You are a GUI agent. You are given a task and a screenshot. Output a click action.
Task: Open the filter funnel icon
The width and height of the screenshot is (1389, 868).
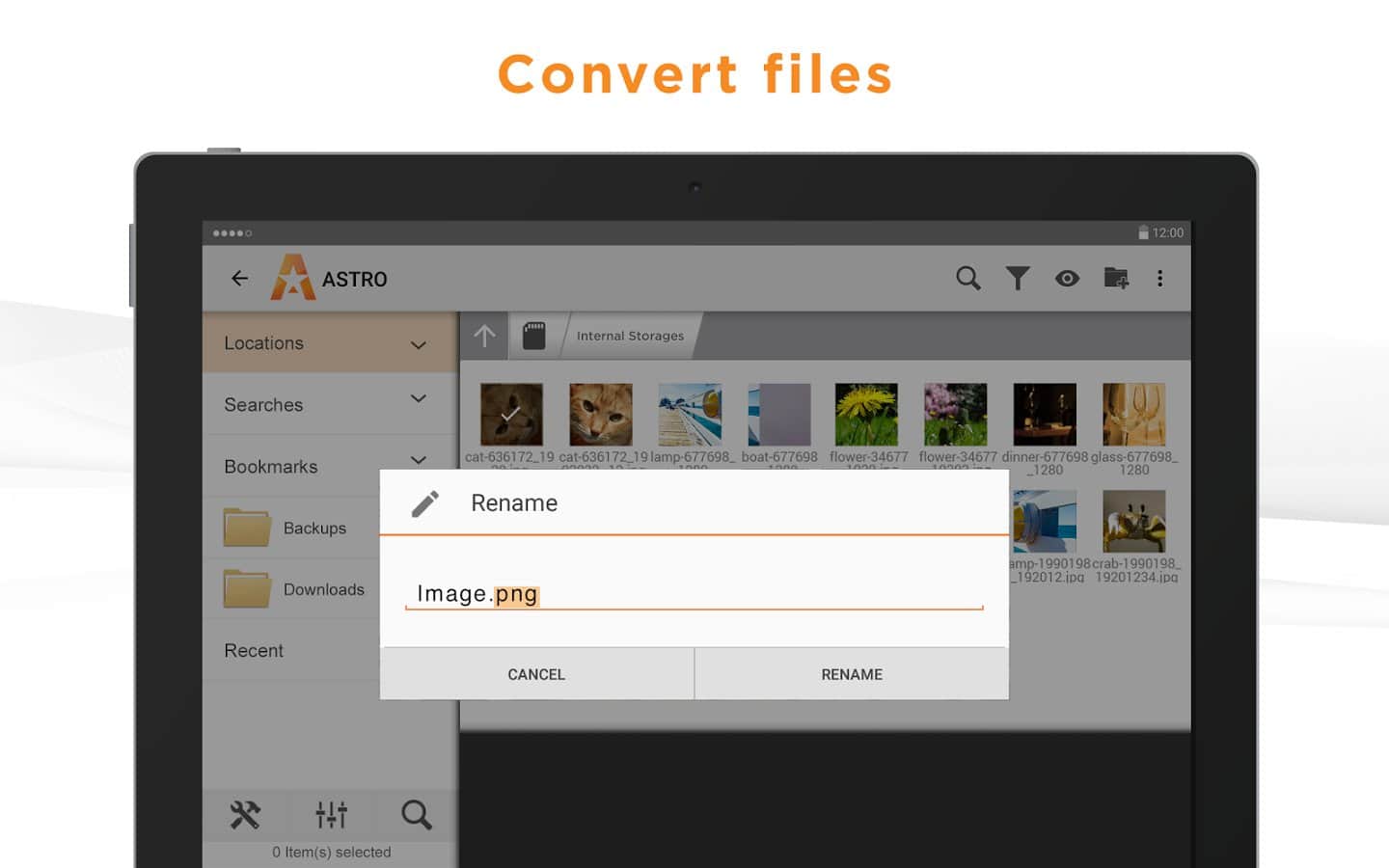(x=1018, y=279)
